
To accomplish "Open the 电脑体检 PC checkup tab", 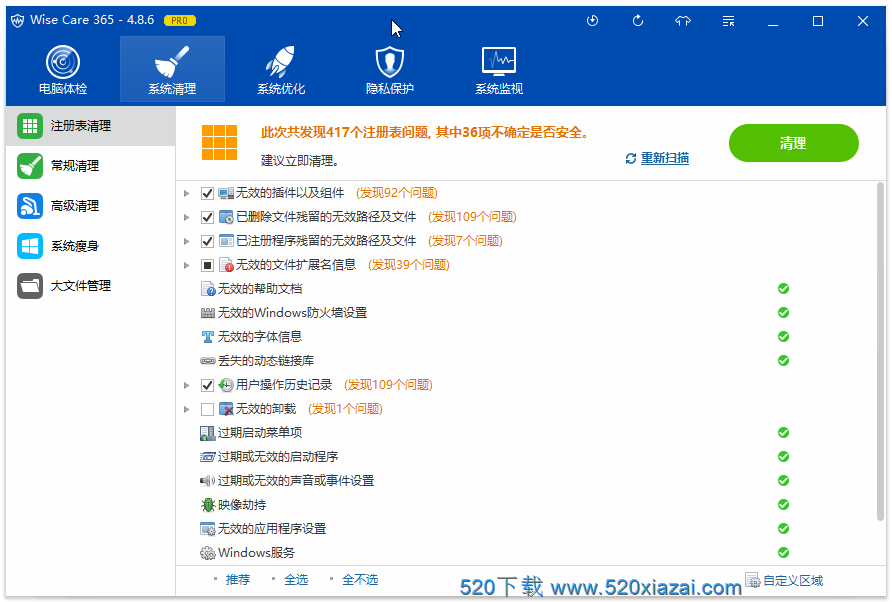I will coord(63,70).
